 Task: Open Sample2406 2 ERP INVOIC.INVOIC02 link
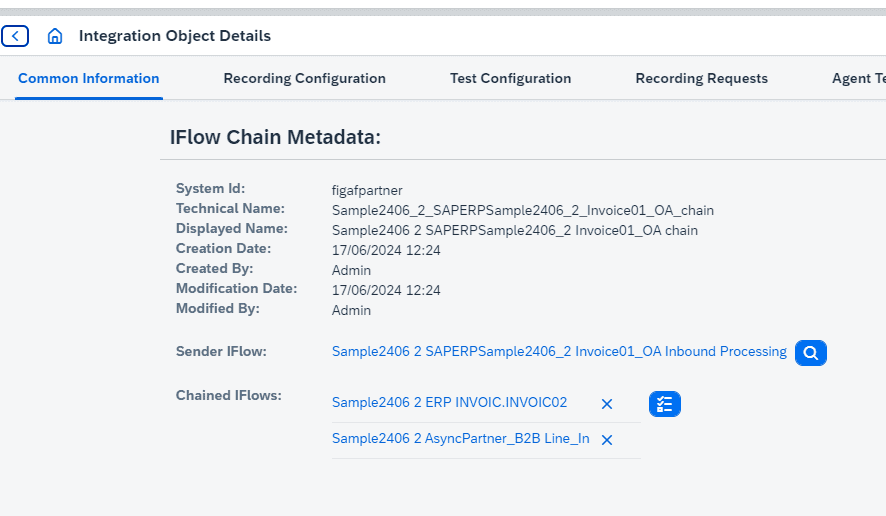449,402
